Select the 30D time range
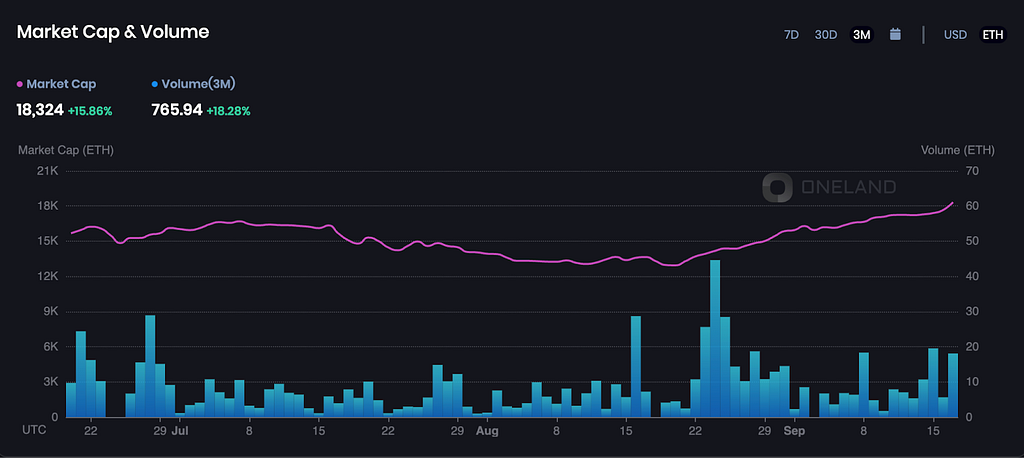The width and height of the screenshot is (1024, 458). click(x=825, y=35)
